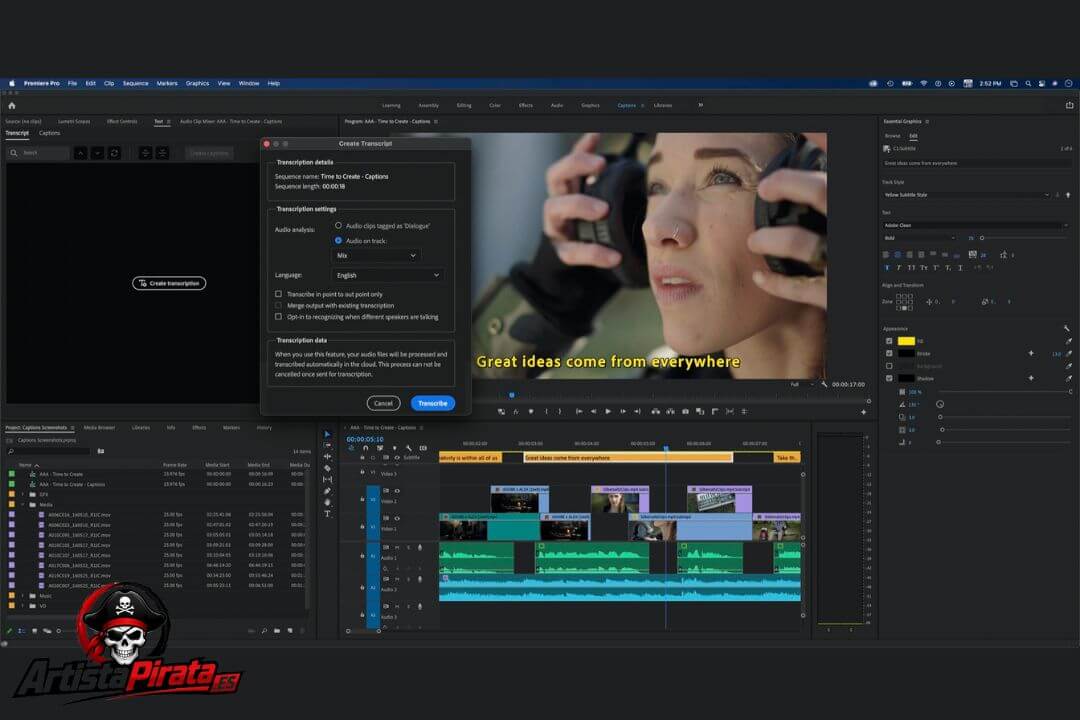Enable the Background checkbox in Appearance
1080x720 pixels.
click(889, 366)
